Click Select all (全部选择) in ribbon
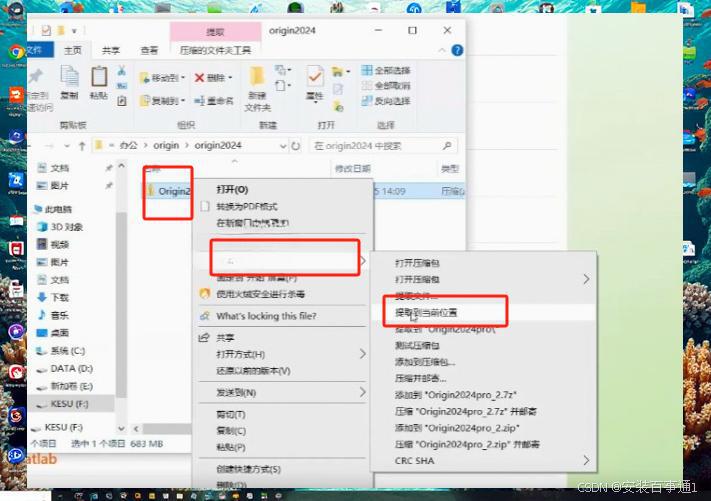This screenshot has height=501, width=711. 386,70
